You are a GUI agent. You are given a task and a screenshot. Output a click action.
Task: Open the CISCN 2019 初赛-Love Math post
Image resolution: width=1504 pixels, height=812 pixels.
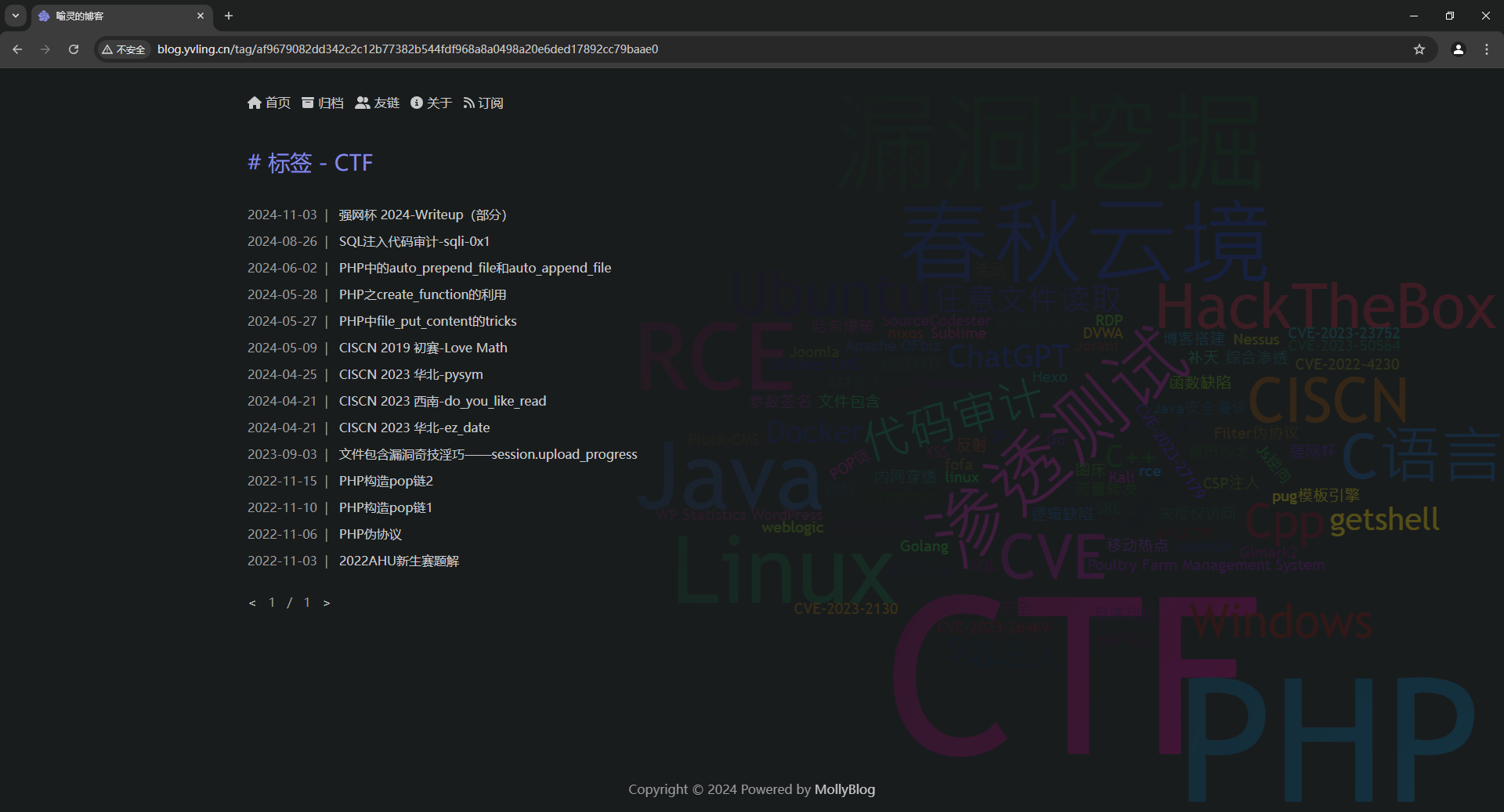coord(423,348)
